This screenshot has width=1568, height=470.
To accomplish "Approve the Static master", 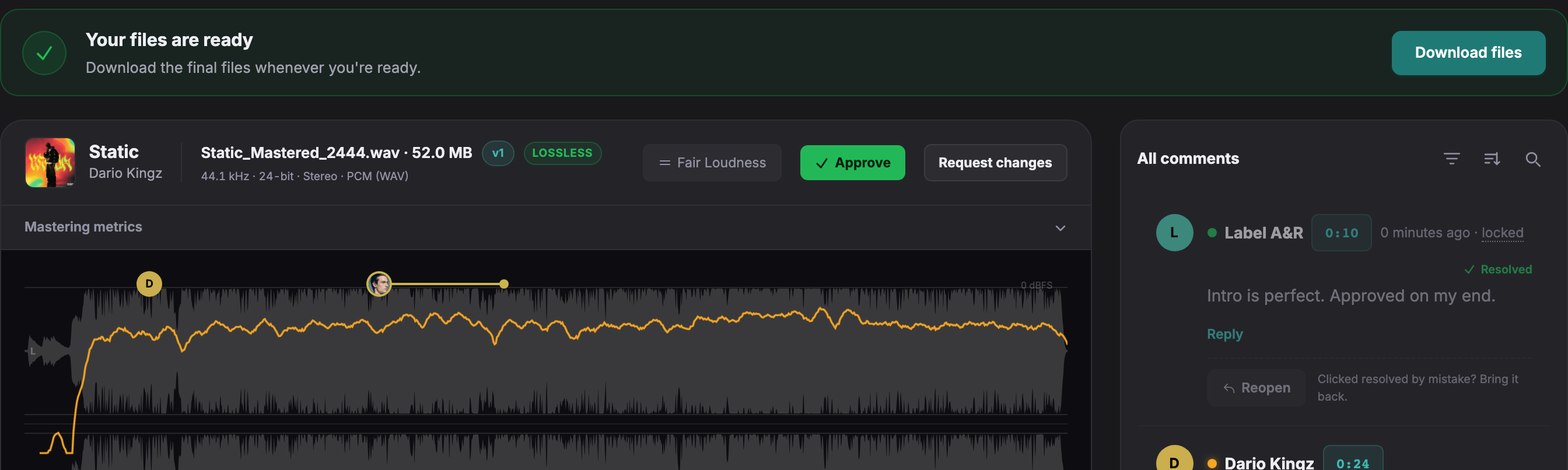I will pos(852,163).
